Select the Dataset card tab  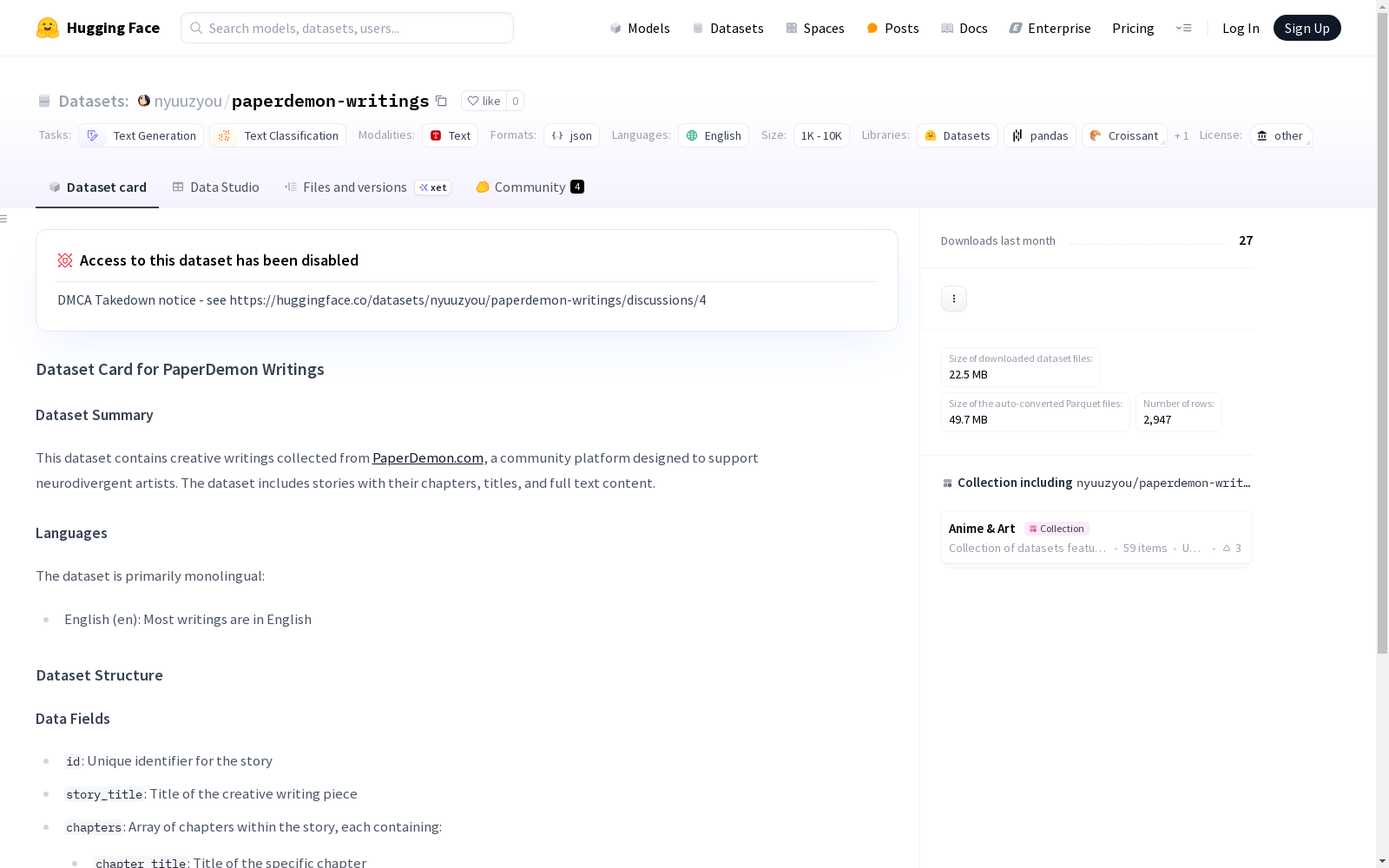pyautogui.click(x=97, y=187)
